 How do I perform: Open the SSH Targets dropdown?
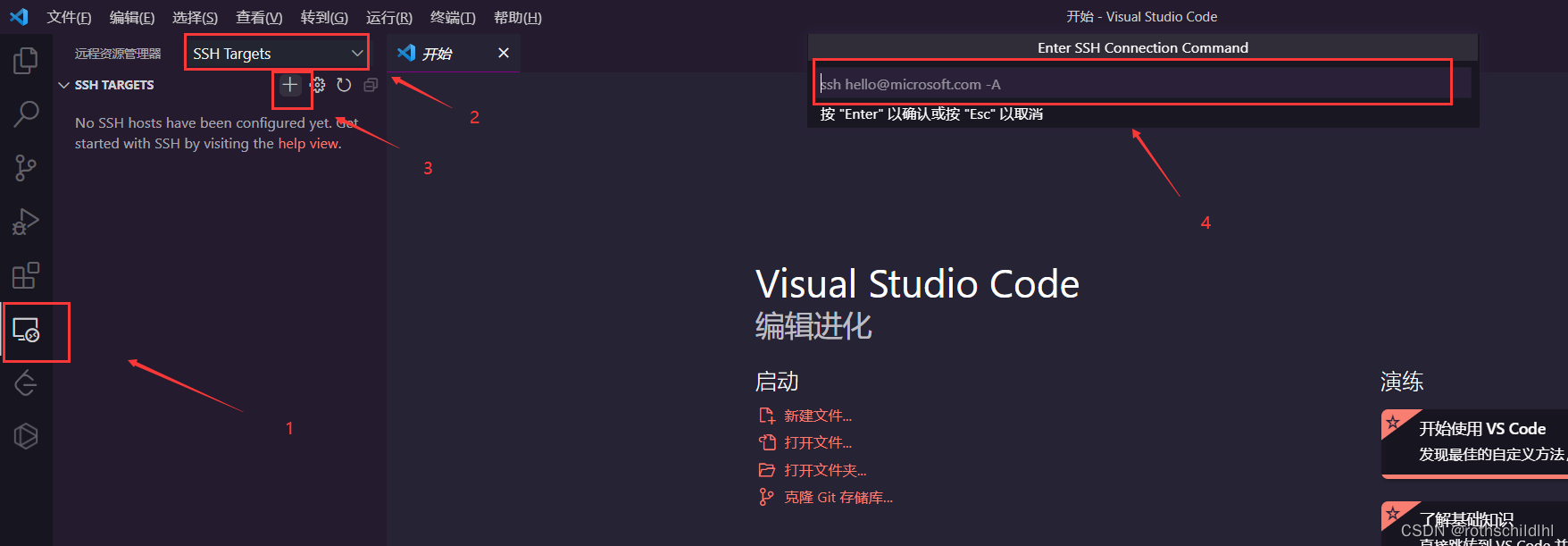276,54
